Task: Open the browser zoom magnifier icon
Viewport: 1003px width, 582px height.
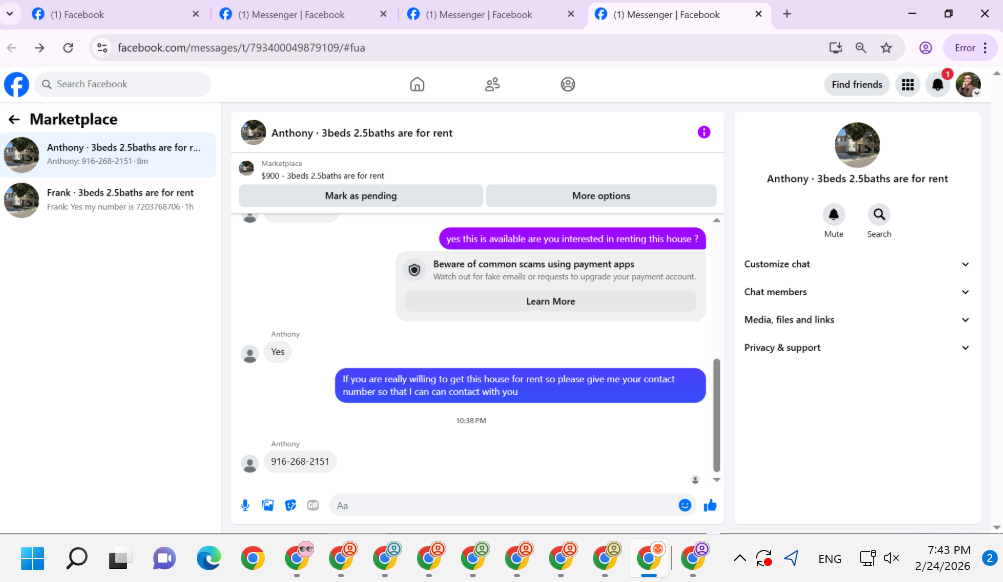Action: (860, 47)
